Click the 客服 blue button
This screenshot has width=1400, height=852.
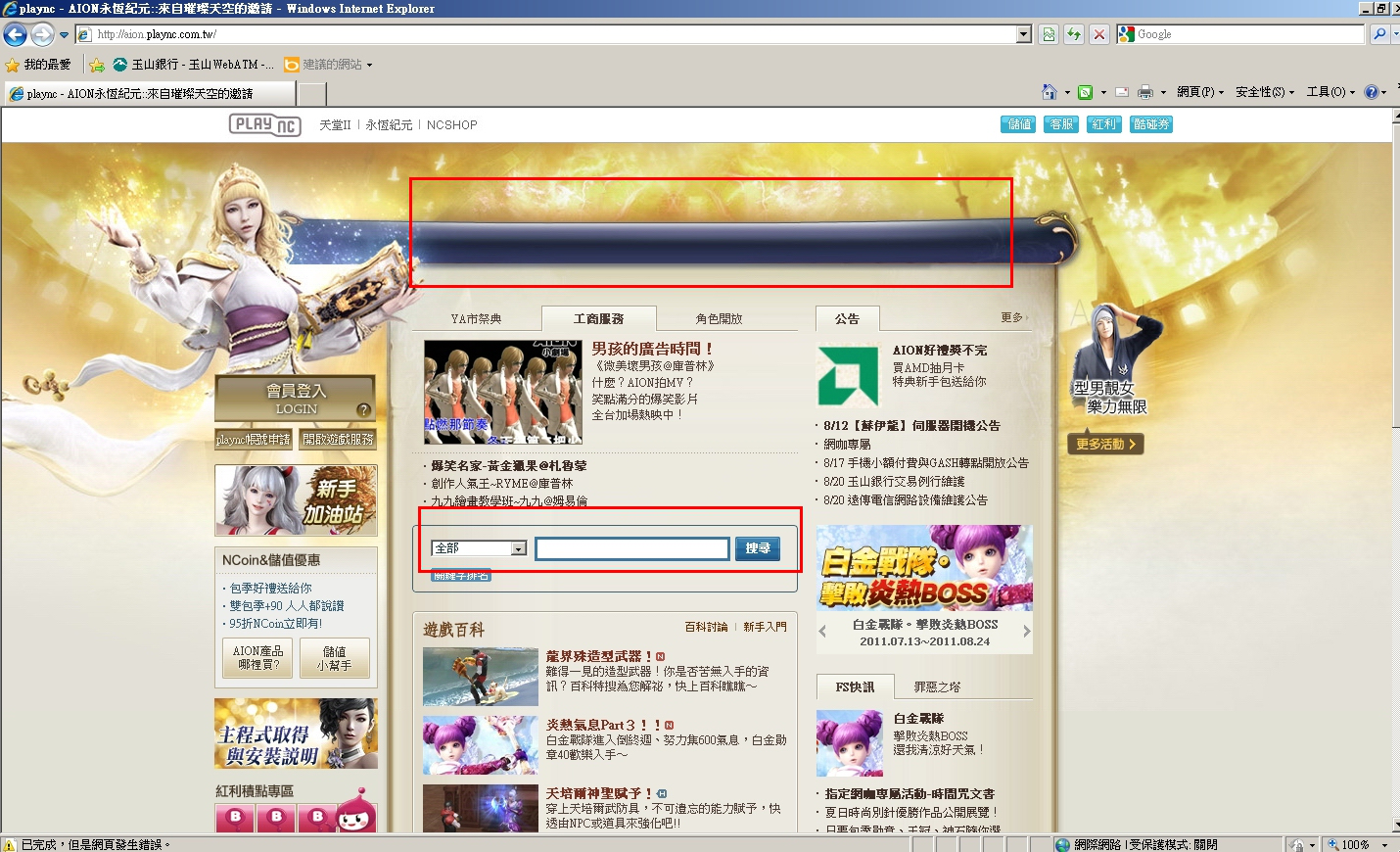point(1060,124)
